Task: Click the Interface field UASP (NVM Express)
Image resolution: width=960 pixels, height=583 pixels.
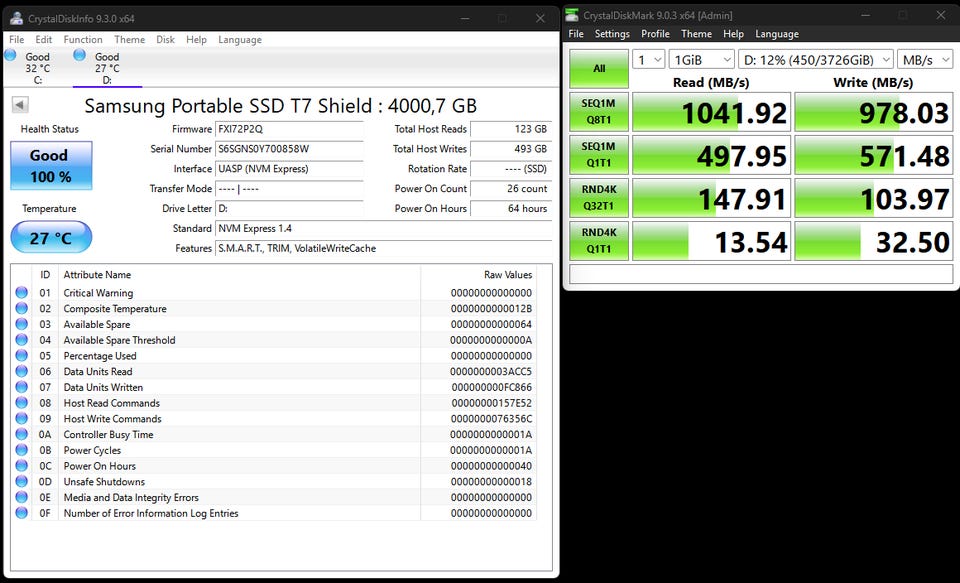Action: click(289, 169)
